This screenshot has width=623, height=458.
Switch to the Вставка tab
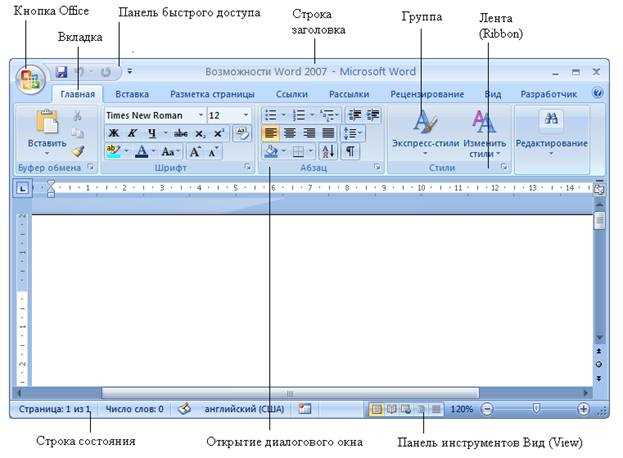(132, 94)
